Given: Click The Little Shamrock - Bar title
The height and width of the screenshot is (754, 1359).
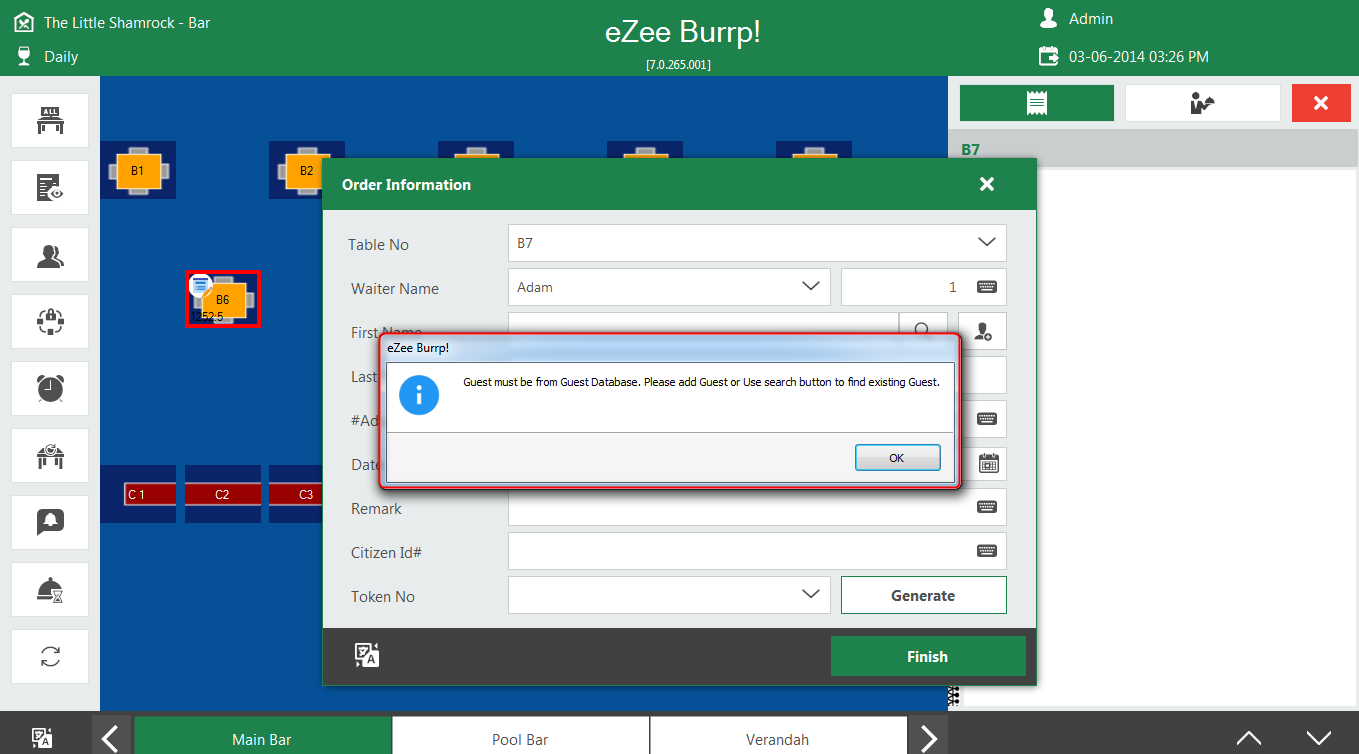Looking at the screenshot, I should [127, 22].
